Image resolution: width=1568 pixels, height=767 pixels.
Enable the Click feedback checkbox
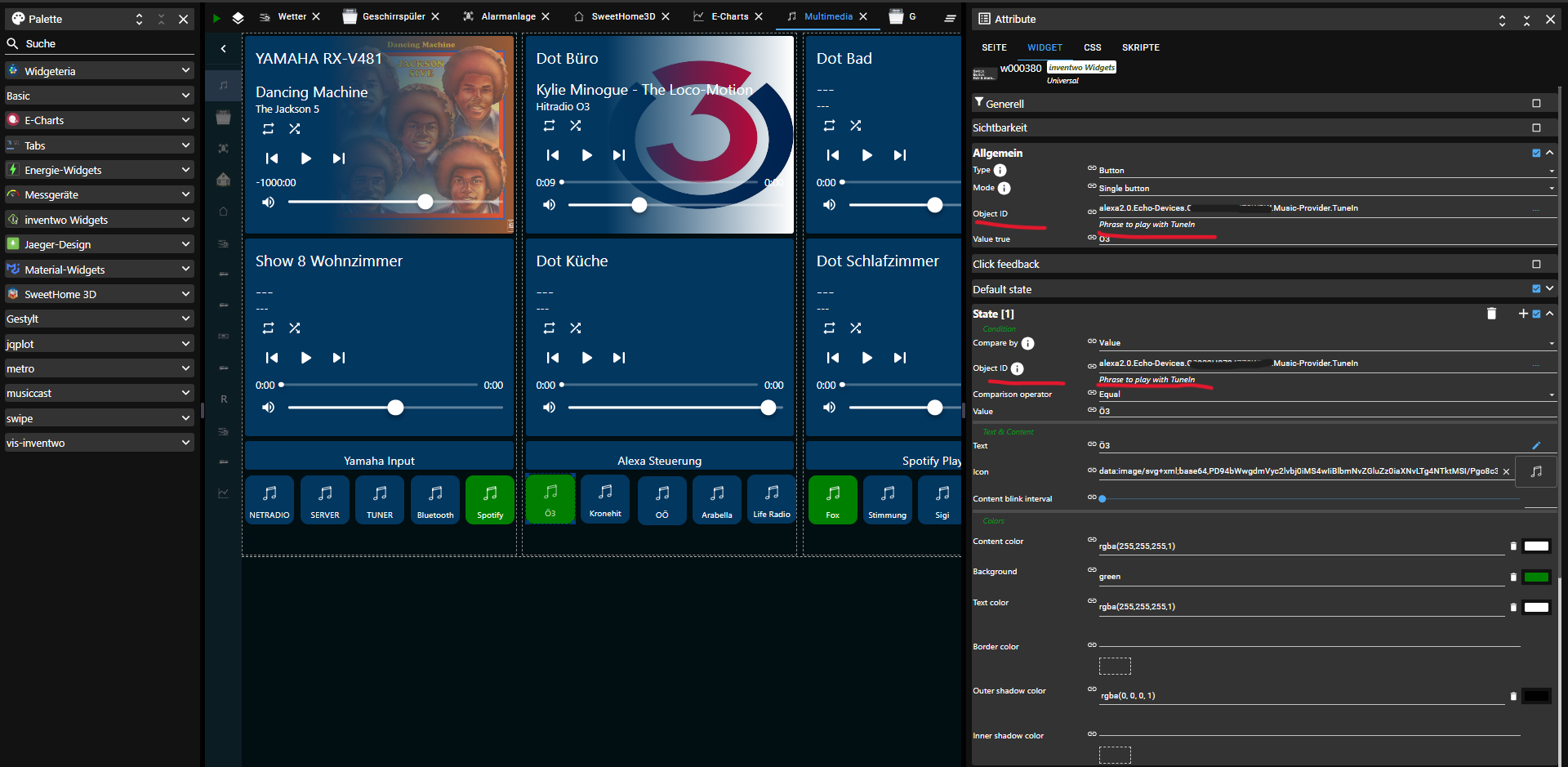(x=1536, y=265)
